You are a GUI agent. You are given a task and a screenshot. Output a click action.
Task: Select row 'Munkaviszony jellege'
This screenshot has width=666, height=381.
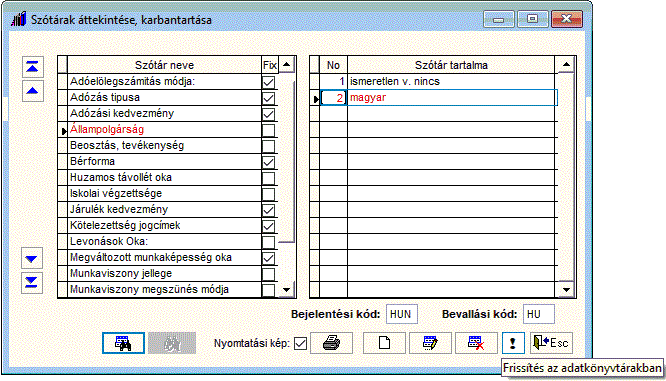point(164,274)
